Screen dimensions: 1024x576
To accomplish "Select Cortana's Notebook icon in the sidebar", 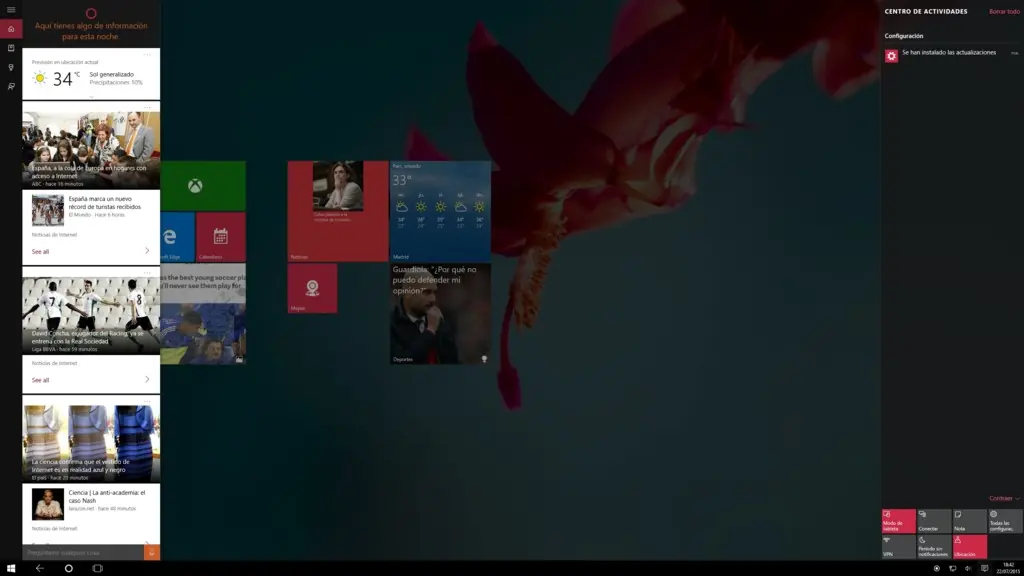I will click(9, 47).
